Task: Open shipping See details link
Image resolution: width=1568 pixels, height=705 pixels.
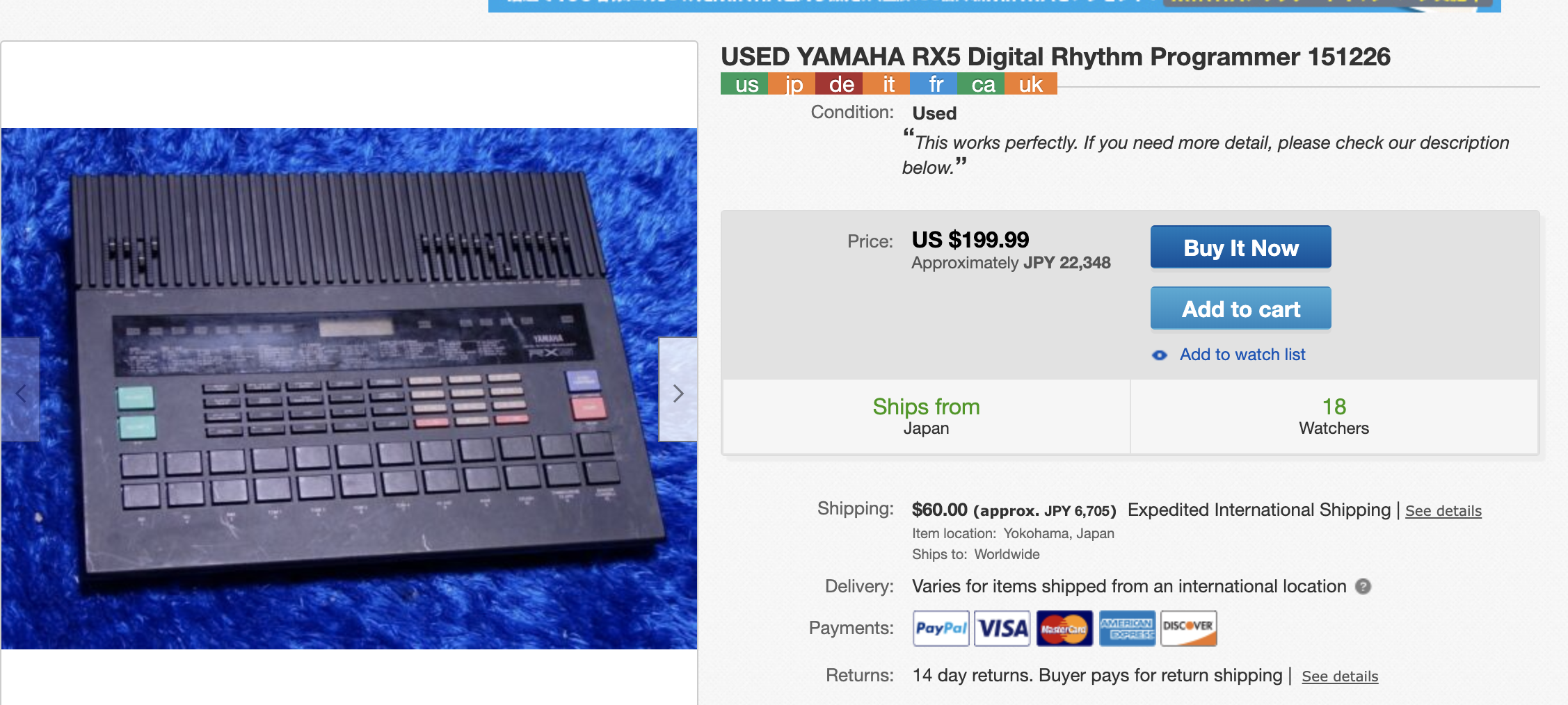Action: (x=1443, y=511)
